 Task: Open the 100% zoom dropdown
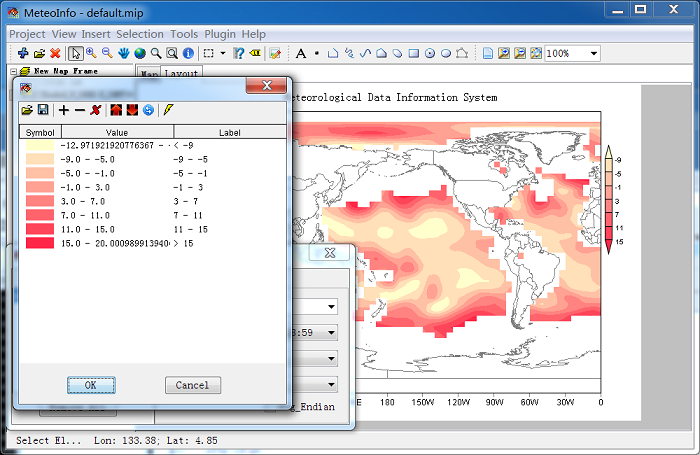click(594, 54)
